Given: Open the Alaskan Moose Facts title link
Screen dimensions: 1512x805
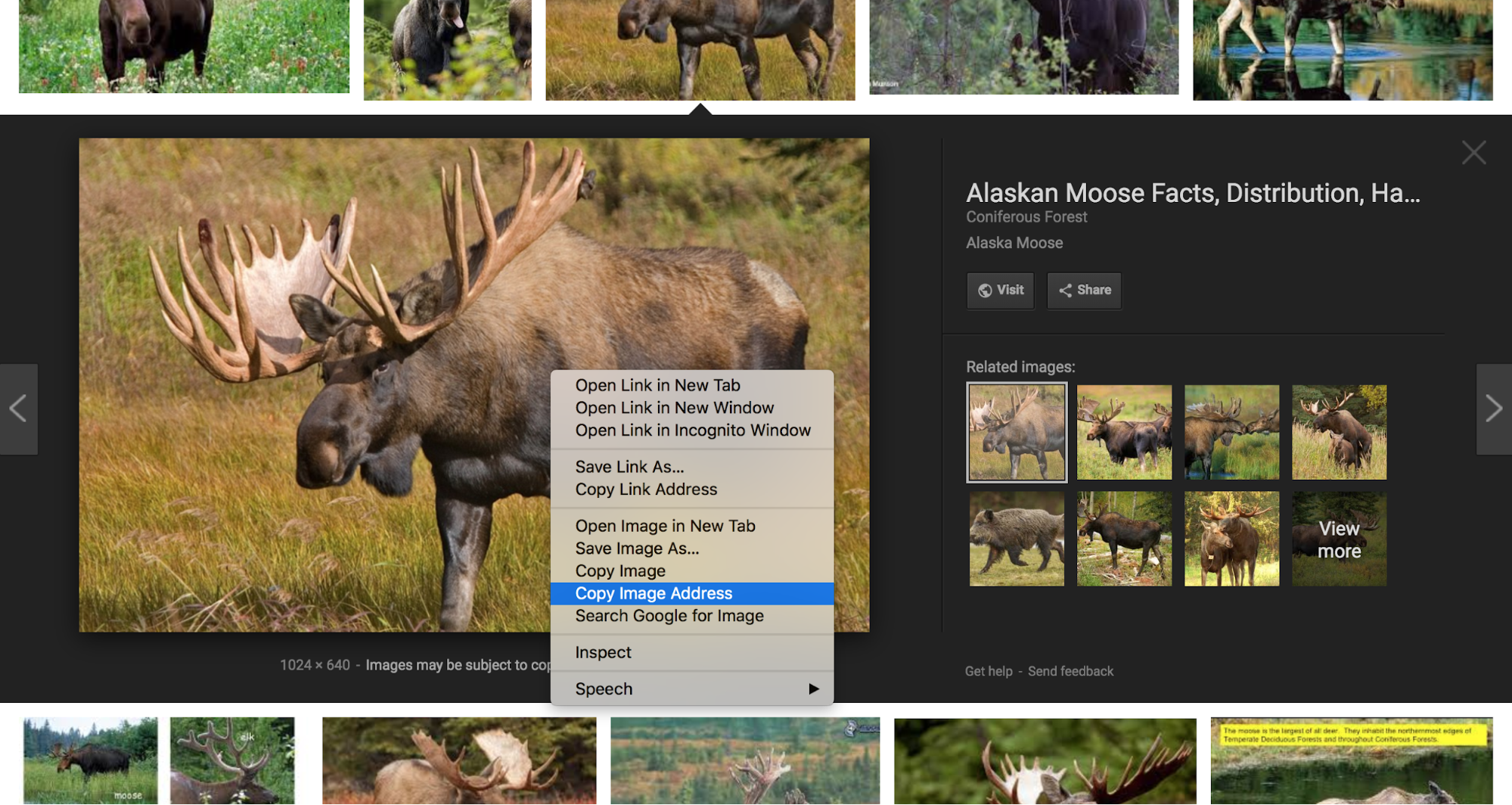Looking at the screenshot, I should click(1193, 193).
